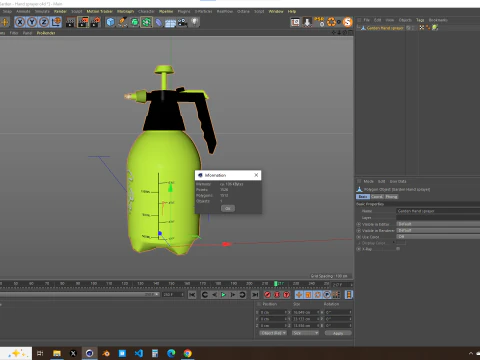480x360 pixels.
Task: Click Render to Picture Viewer icon
Action: (x=83, y=22)
